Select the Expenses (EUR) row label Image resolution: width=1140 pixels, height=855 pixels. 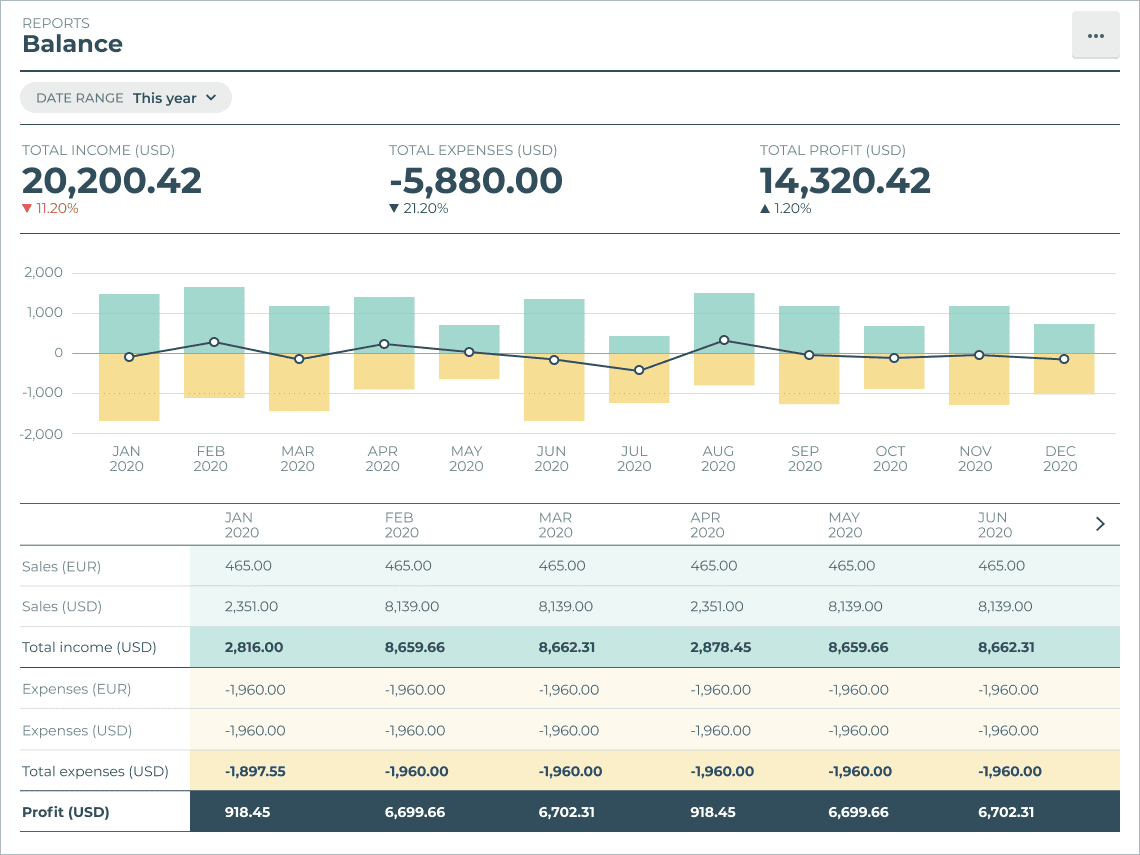(76, 689)
